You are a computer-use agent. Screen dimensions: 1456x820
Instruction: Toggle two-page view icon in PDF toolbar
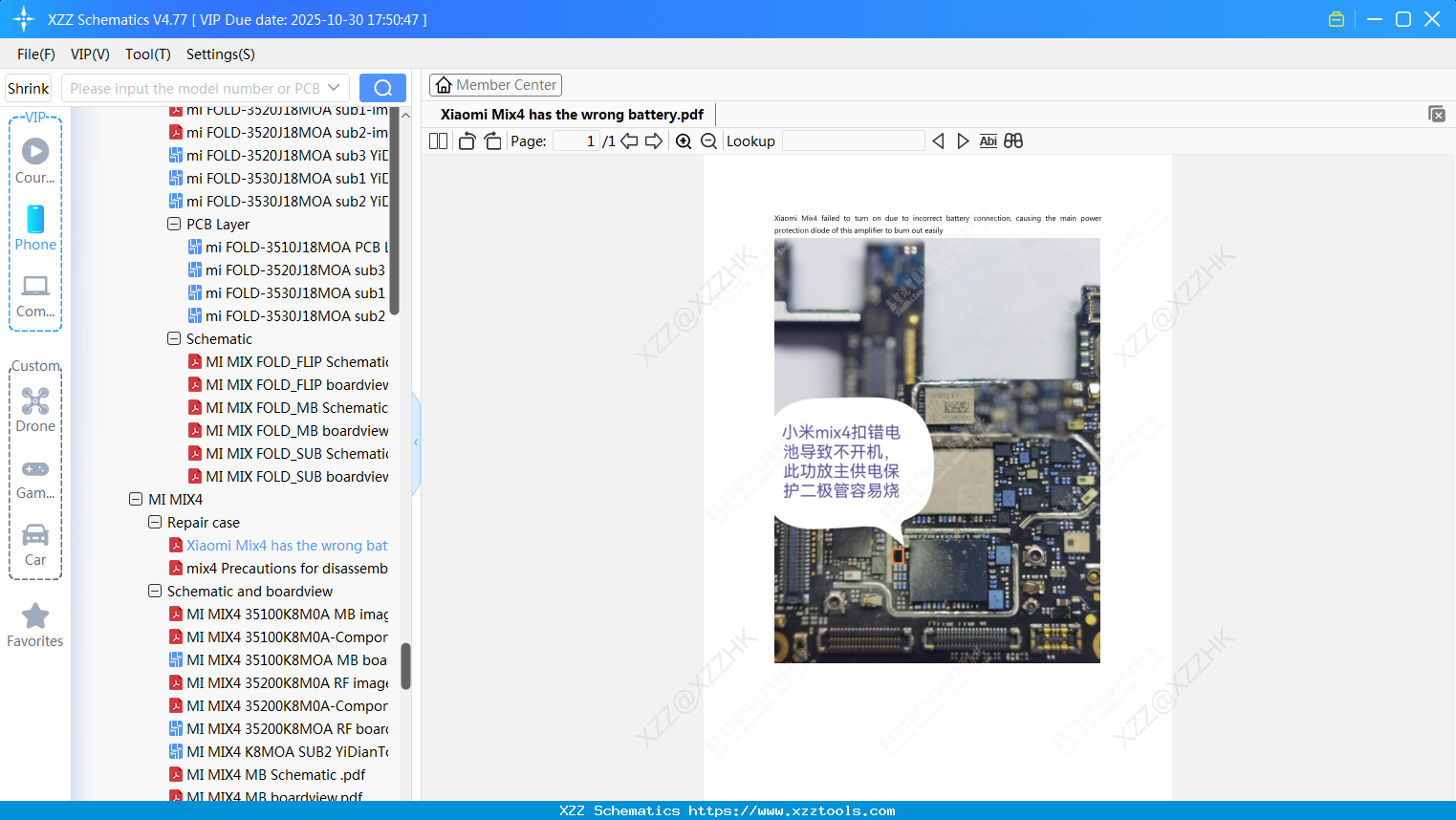click(x=438, y=141)
